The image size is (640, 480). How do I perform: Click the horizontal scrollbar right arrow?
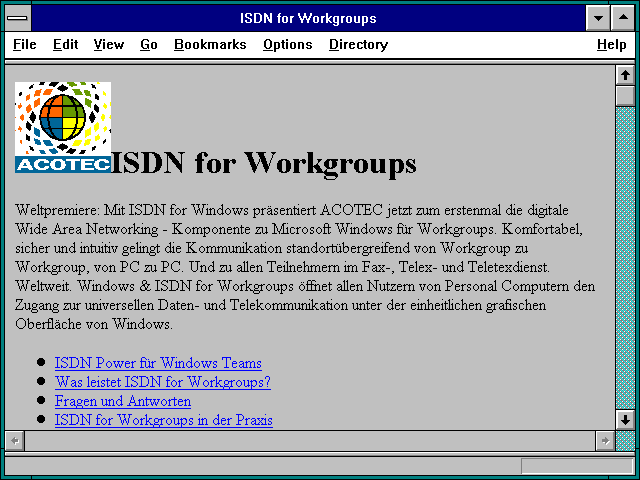(605, 441)
